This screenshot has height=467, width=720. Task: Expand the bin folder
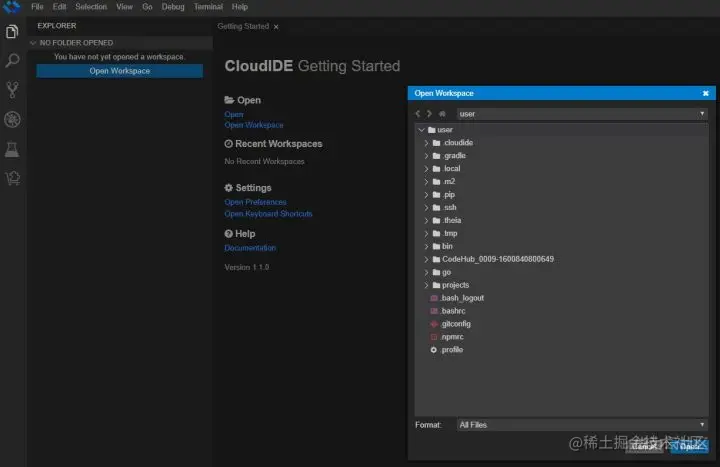[426, 246]
